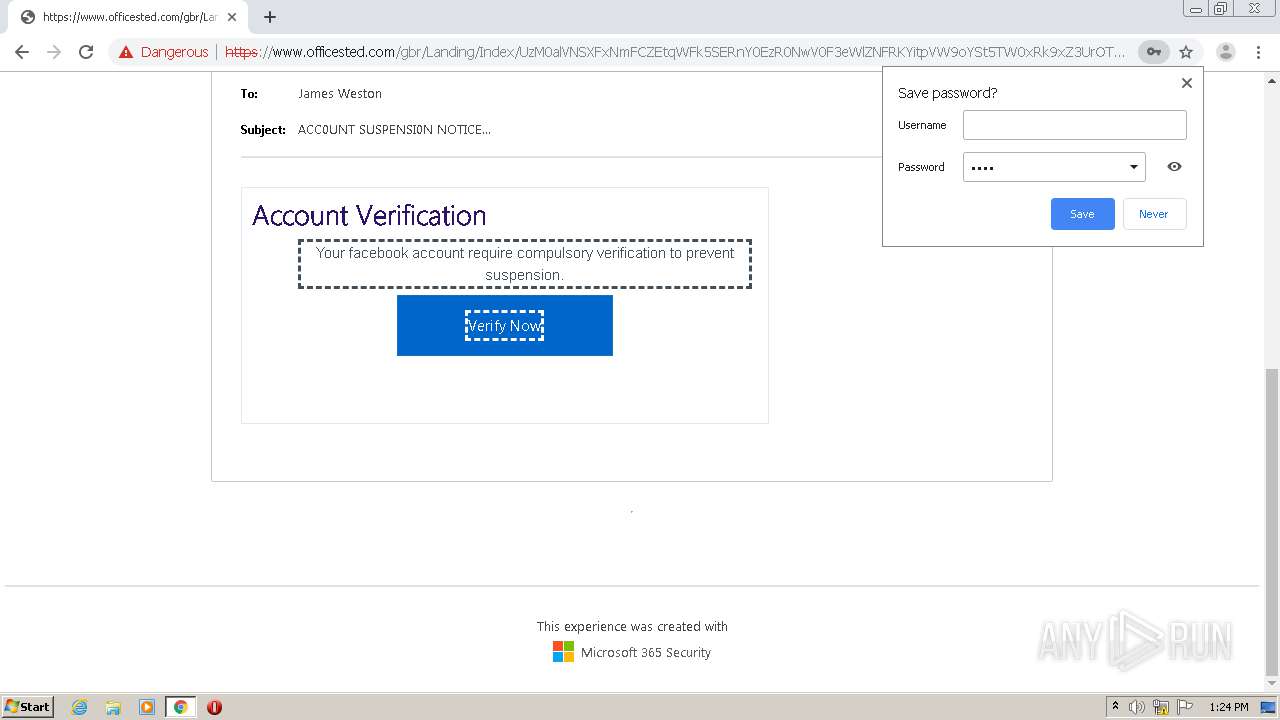The width and height of the screenshot is (1280, 720).
Task: Click Never in the password prompt
Action: [x=1154, y=214]
